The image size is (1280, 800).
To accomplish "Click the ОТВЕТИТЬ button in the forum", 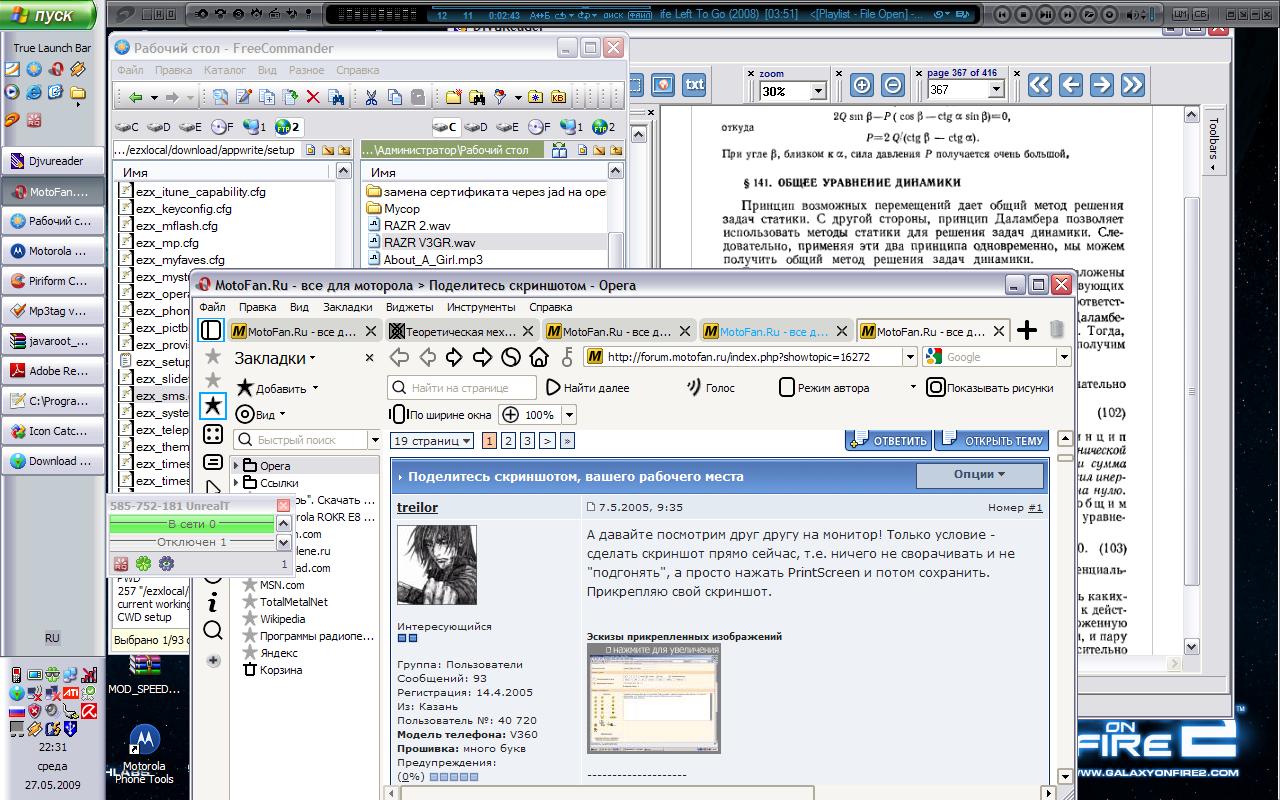I will pos(888,440).
